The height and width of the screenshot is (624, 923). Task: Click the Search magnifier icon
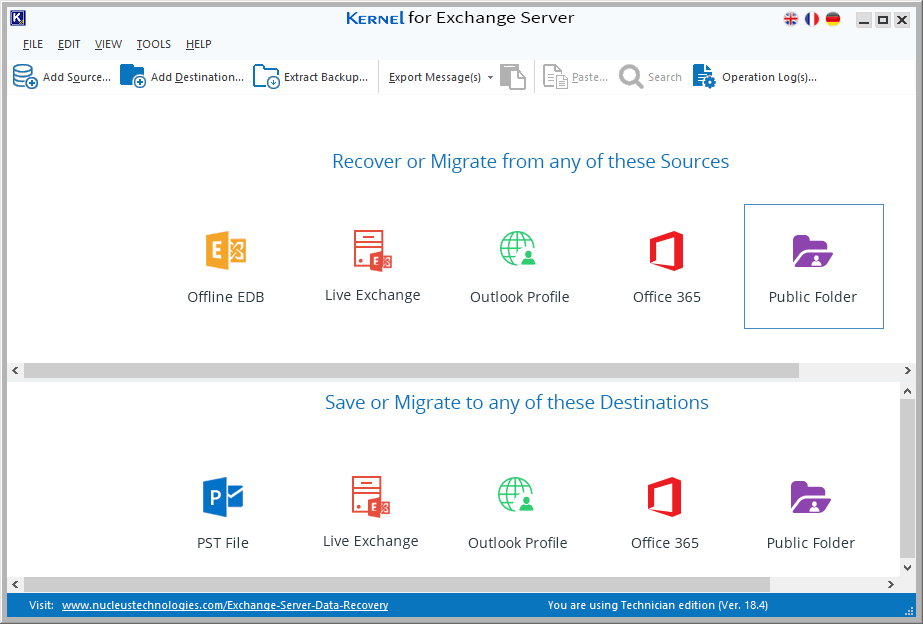tap(631, 77)
